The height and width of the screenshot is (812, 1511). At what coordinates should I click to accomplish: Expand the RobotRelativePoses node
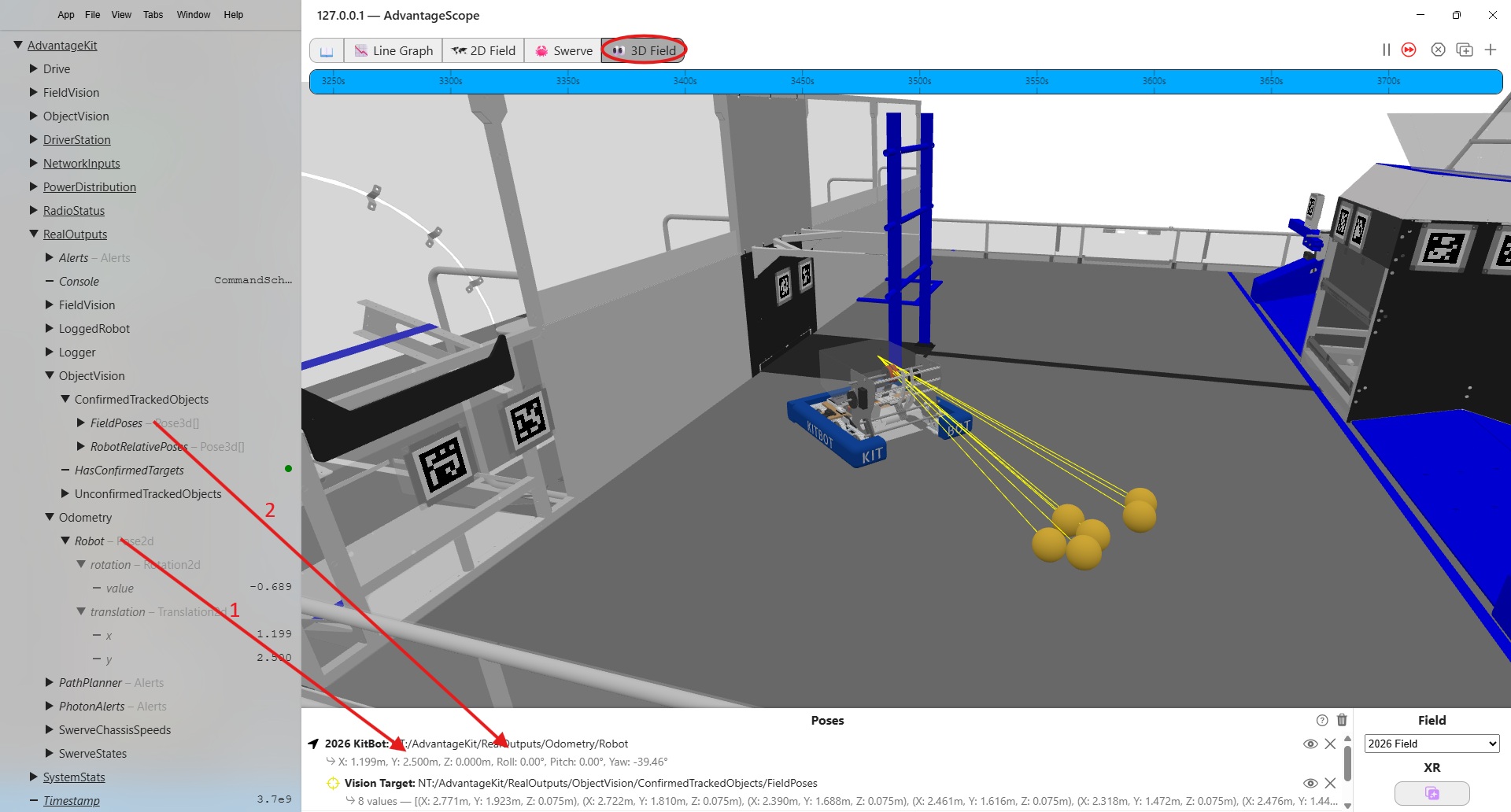point(81,446)
